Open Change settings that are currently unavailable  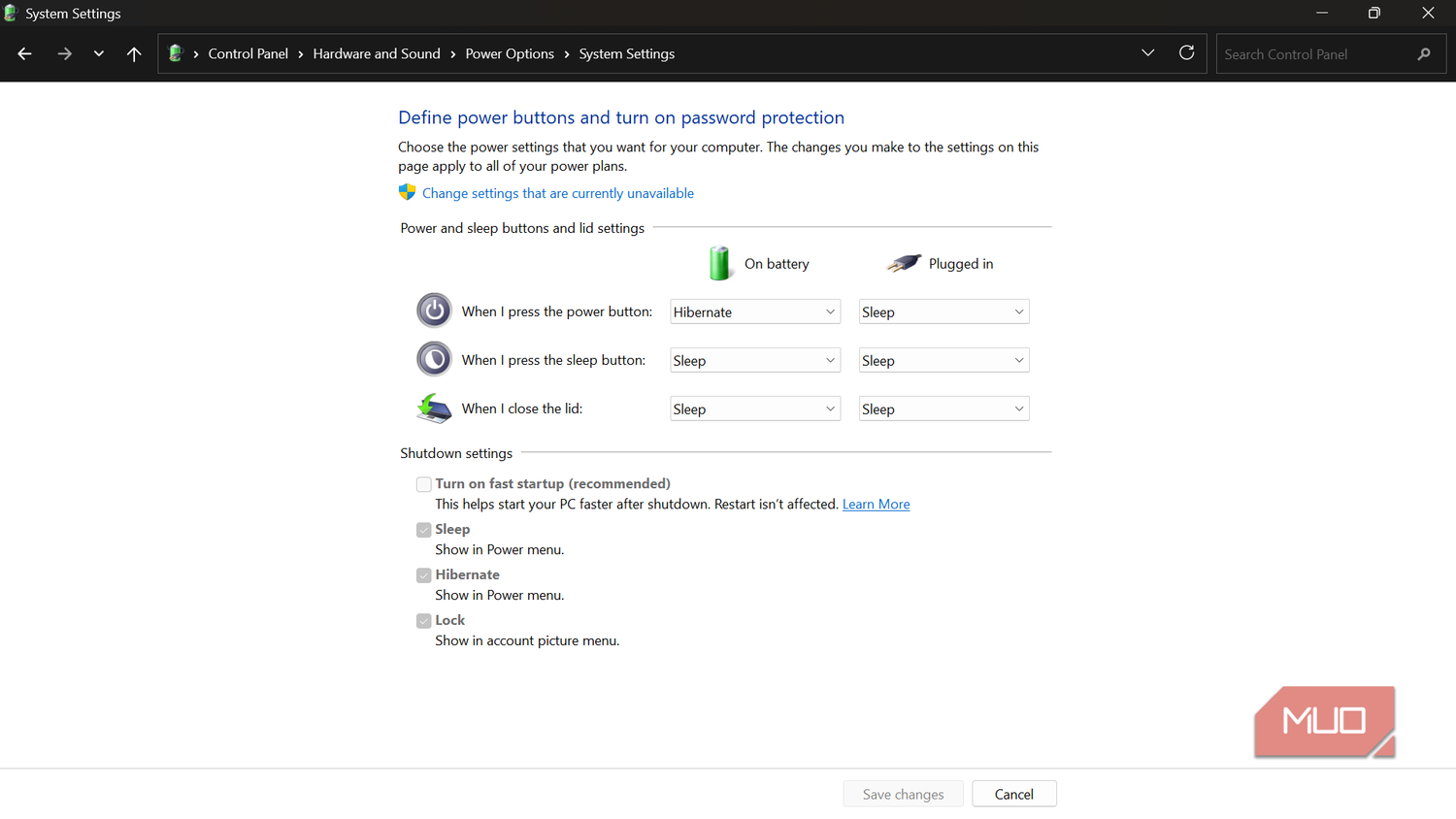pos(558,193)
